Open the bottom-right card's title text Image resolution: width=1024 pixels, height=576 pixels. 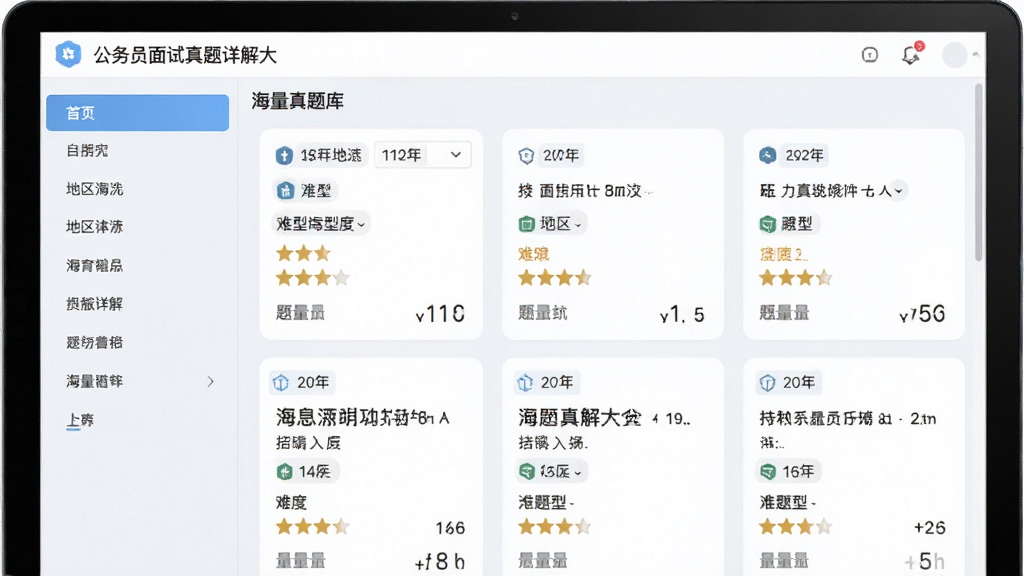click(x=848, y=419)
